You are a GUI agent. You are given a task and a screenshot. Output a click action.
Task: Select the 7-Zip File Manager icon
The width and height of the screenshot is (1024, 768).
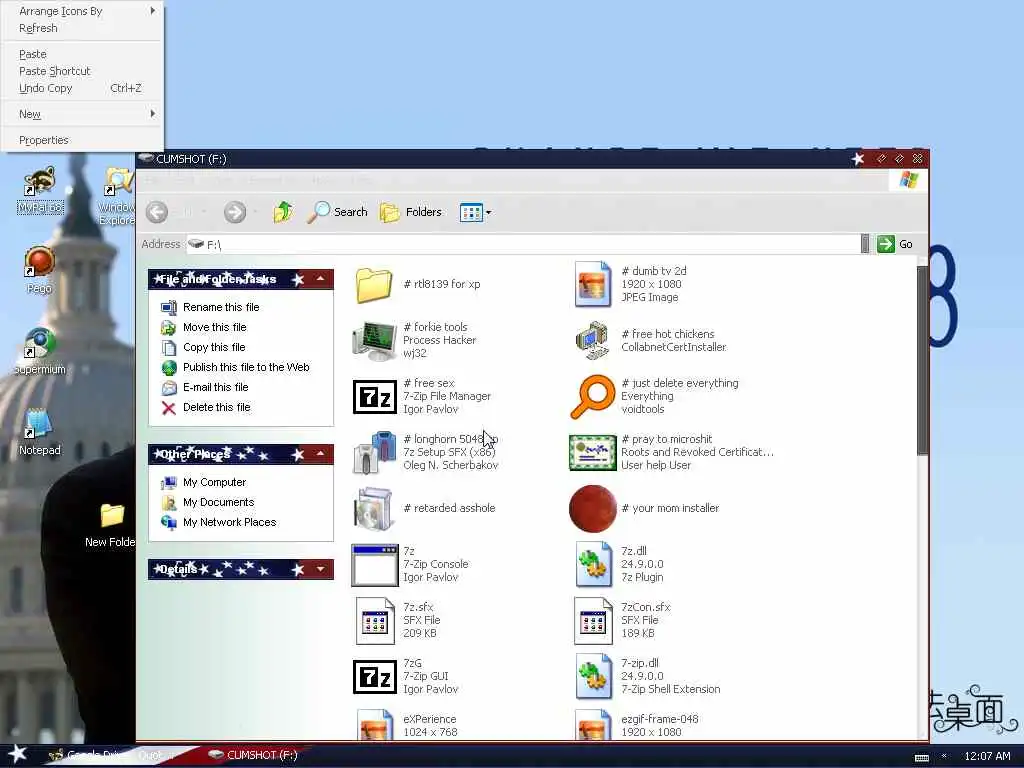374,396
